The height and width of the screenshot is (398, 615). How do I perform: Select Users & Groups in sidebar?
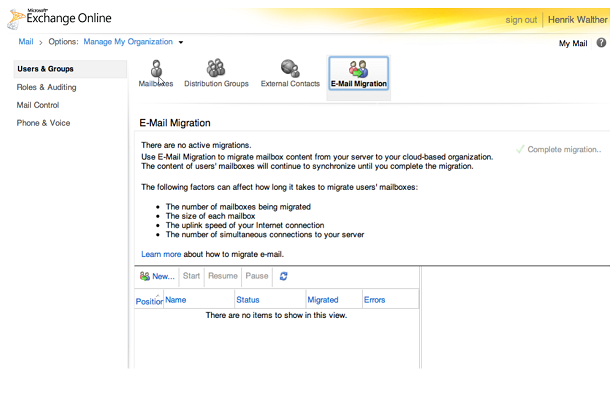coord(70,69)
